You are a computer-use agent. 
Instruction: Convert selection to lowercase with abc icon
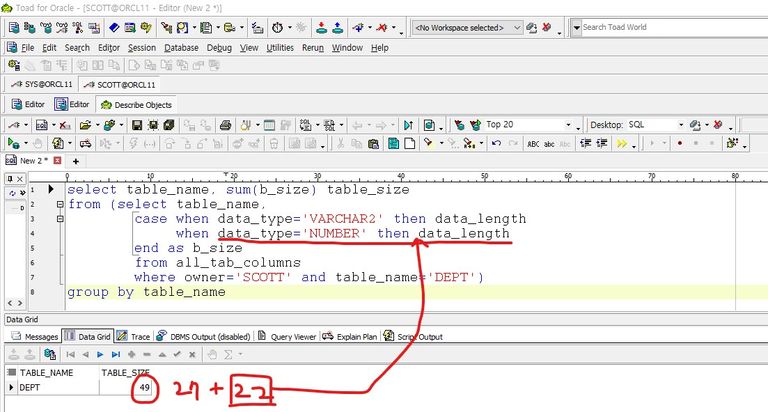[x=549, y=144]
